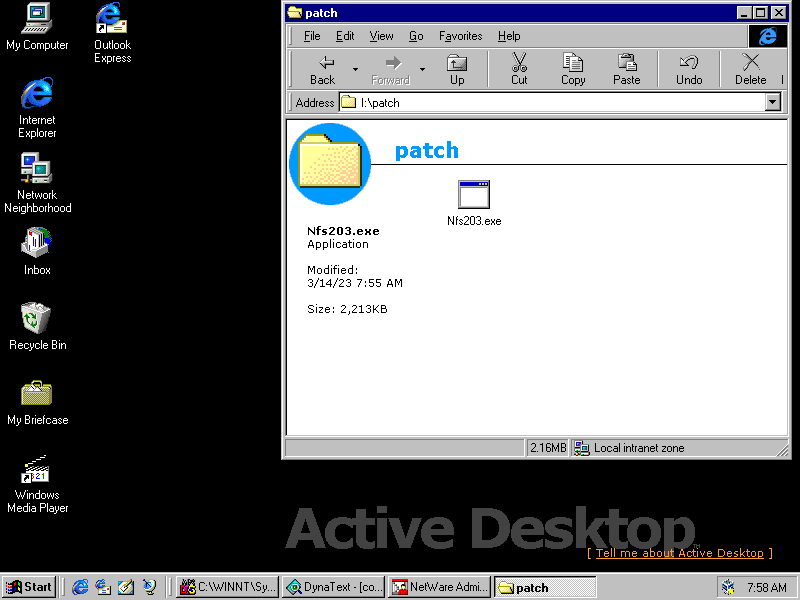Click the Paste toolbar button
The image size is (800, 600).
[627, 69]
